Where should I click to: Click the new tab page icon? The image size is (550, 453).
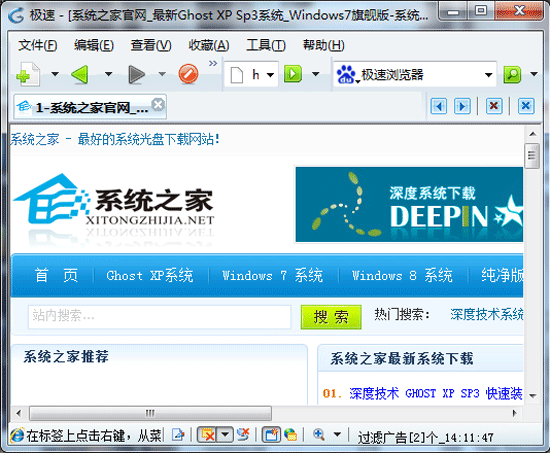(28, 74)
